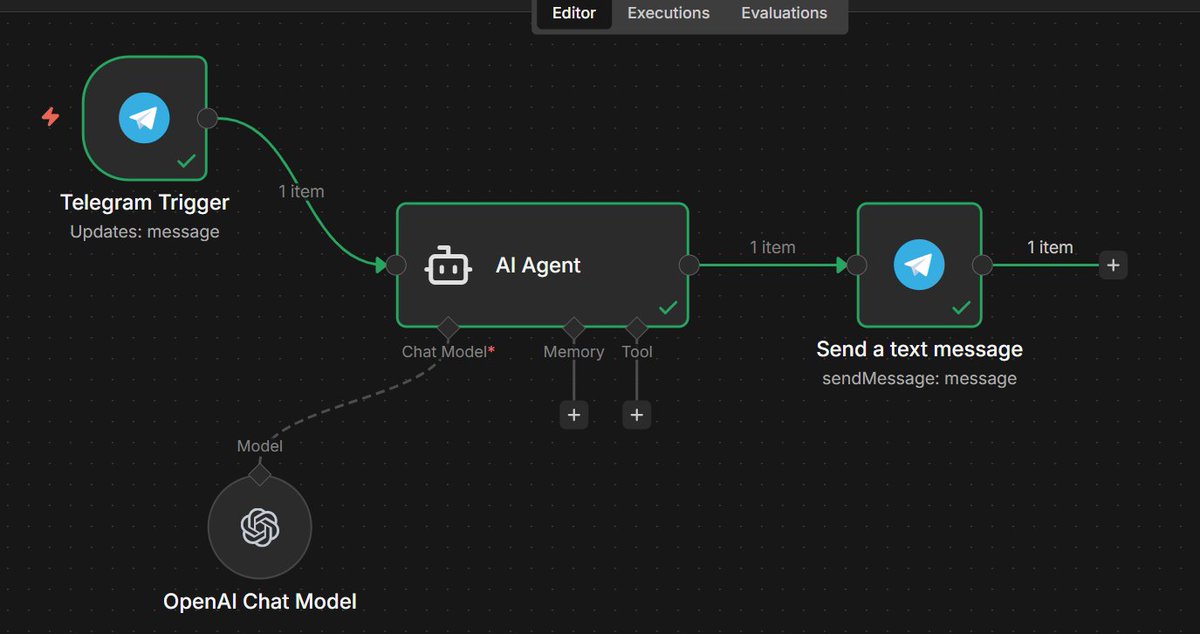Viewport: 1200px width, 634px height.
Task: Click the Chat Model* label
Action: pyautogui.click(x=448, y=352)
